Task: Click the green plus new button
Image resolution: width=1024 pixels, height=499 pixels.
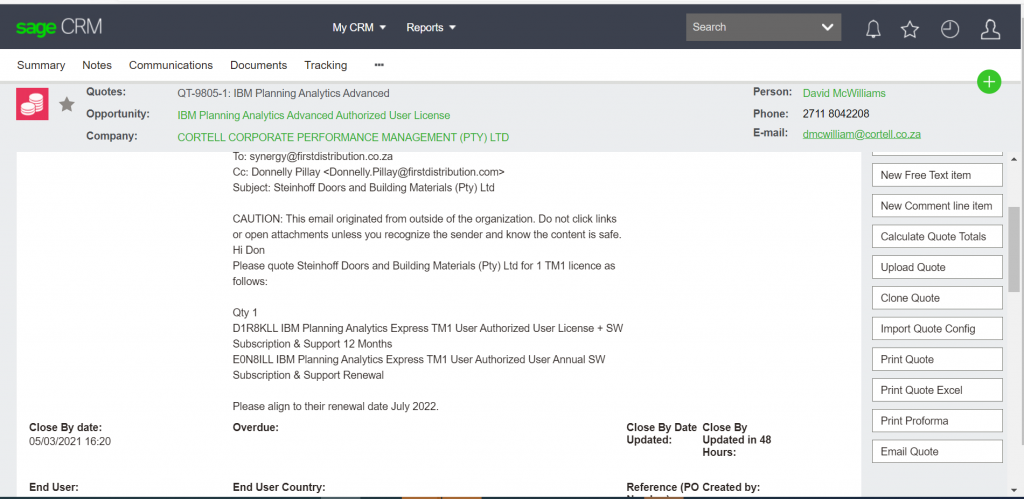Action: pos(988,82)
